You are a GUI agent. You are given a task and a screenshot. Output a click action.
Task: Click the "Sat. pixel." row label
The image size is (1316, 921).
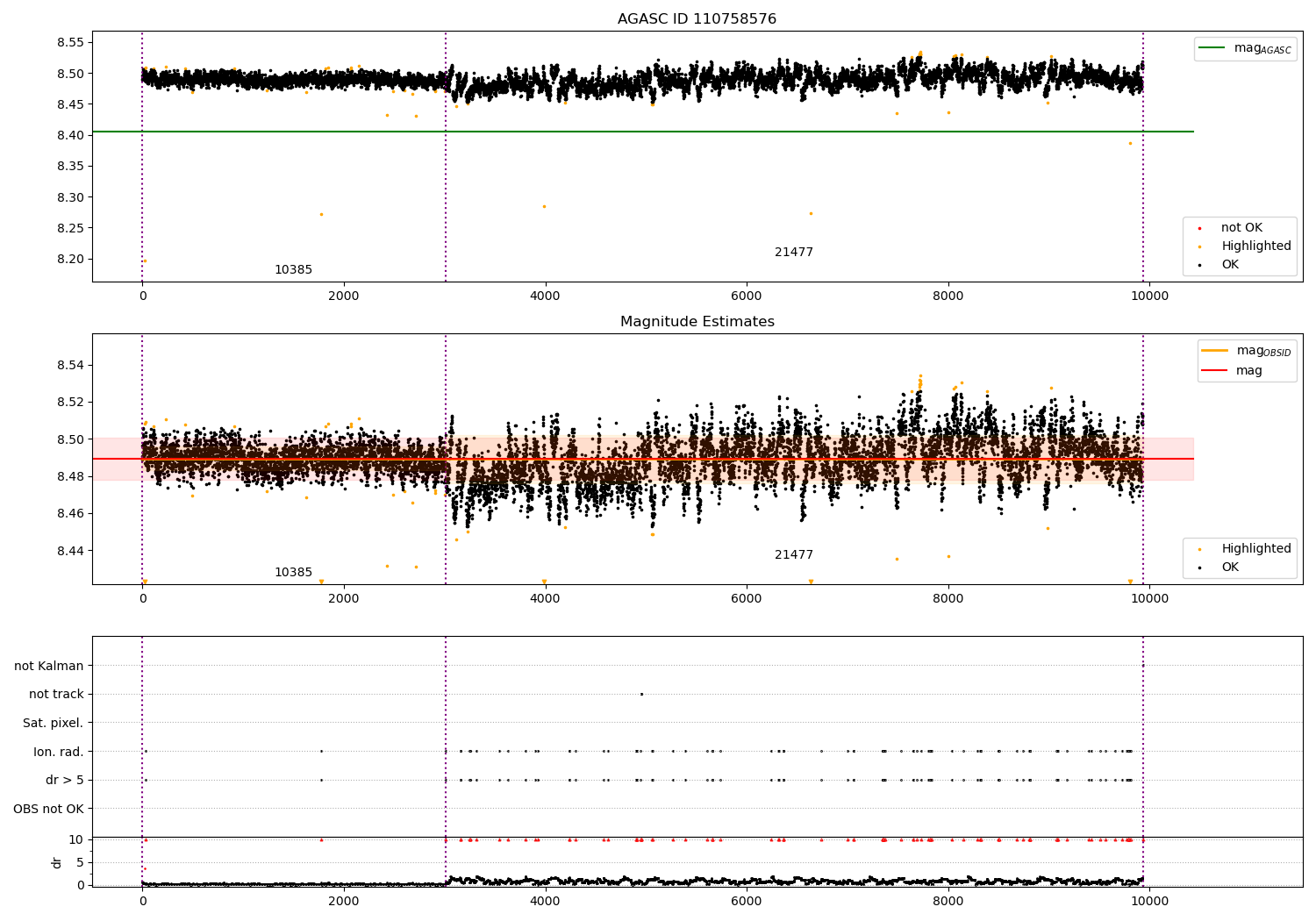click(x=54, y=724)
